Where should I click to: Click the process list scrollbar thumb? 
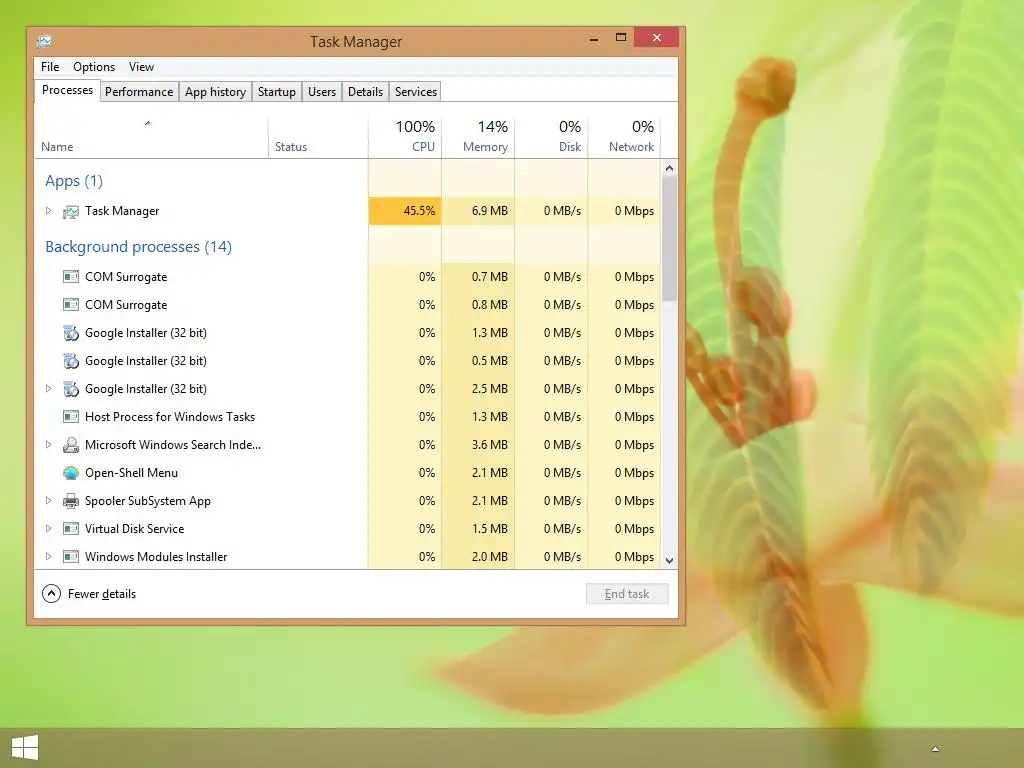click(x=669, y=238)
